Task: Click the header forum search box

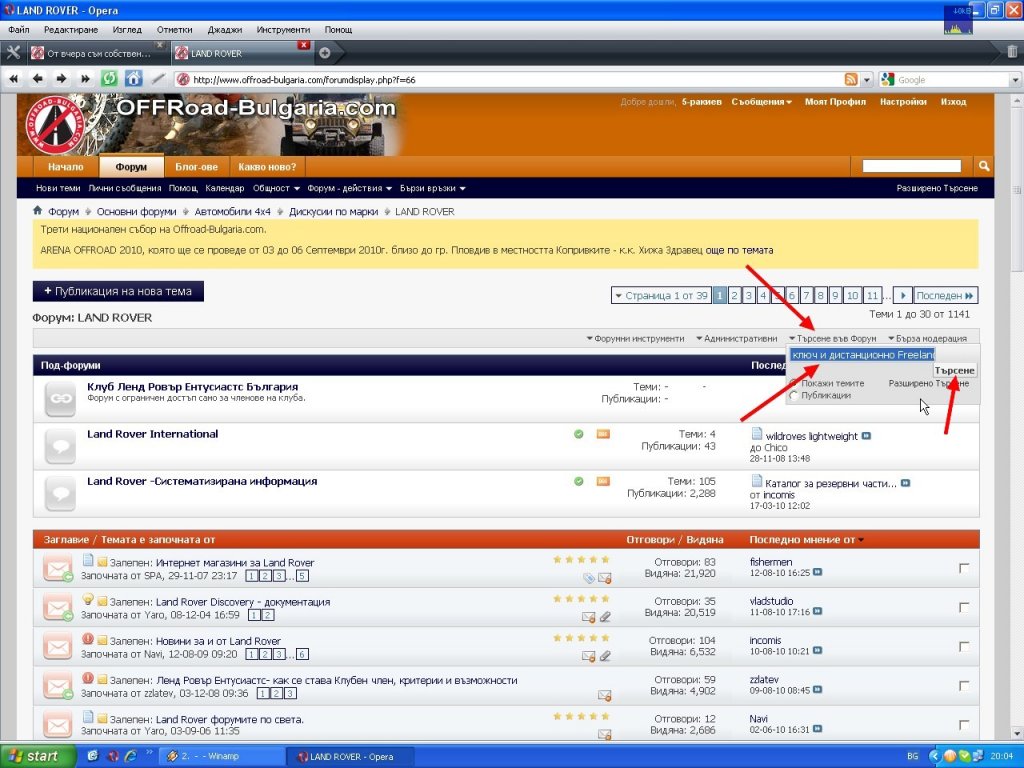Action: point(912,167)
